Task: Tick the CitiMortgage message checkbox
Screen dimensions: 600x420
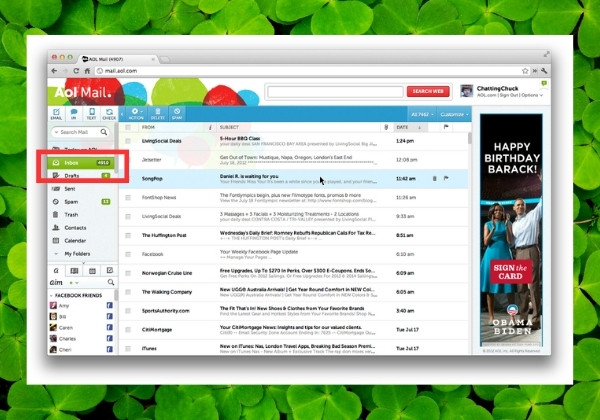Action: (x=128, y=330)
